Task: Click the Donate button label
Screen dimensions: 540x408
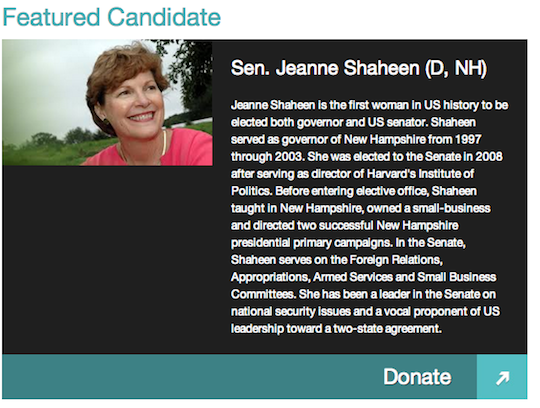Action: 417,377
